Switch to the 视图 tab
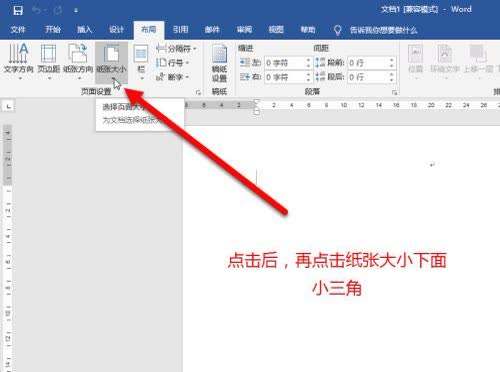This screenshot has height=372, width=500. pyautogui.click(x=276, y=30)
